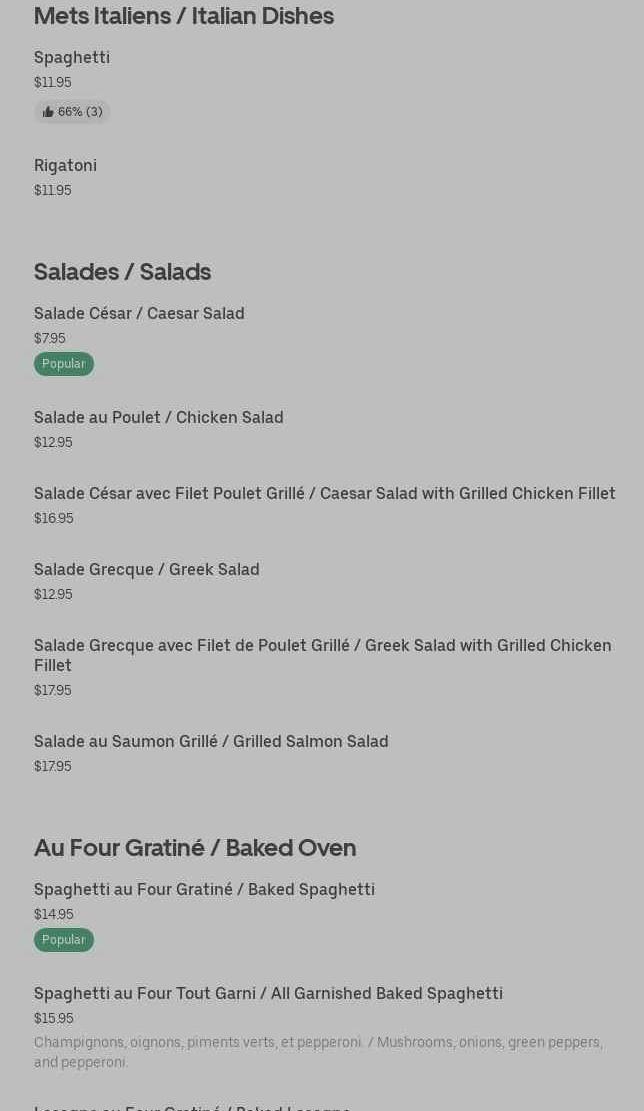The image size is (644, 1111).
Task: Select Salade Grecque / Greek Salad
Action: [147, 569]
